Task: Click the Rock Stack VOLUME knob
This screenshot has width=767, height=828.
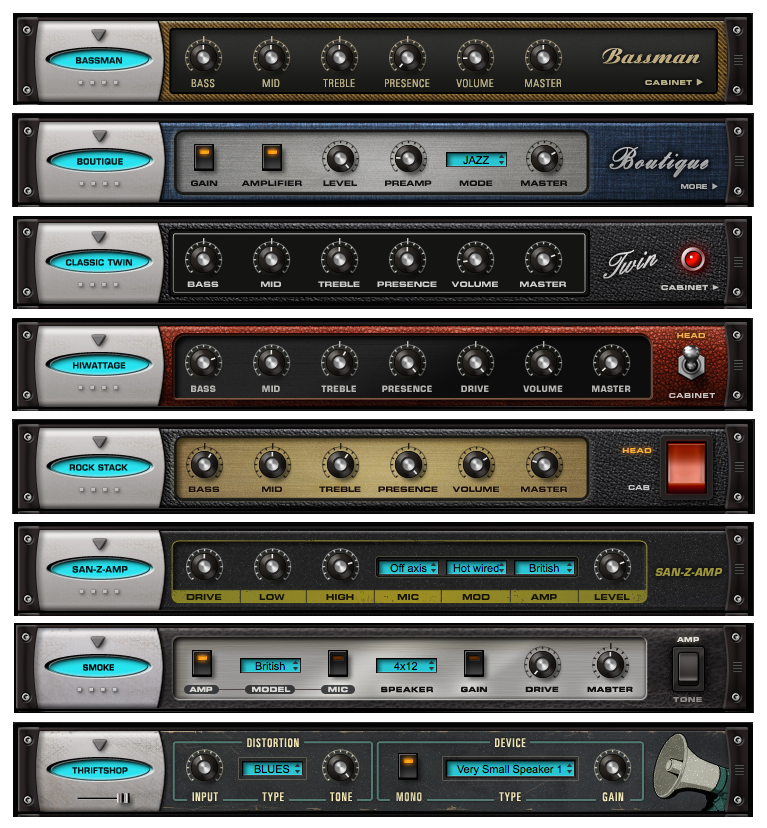Action: pyautogui.click(x=475, y=464)
